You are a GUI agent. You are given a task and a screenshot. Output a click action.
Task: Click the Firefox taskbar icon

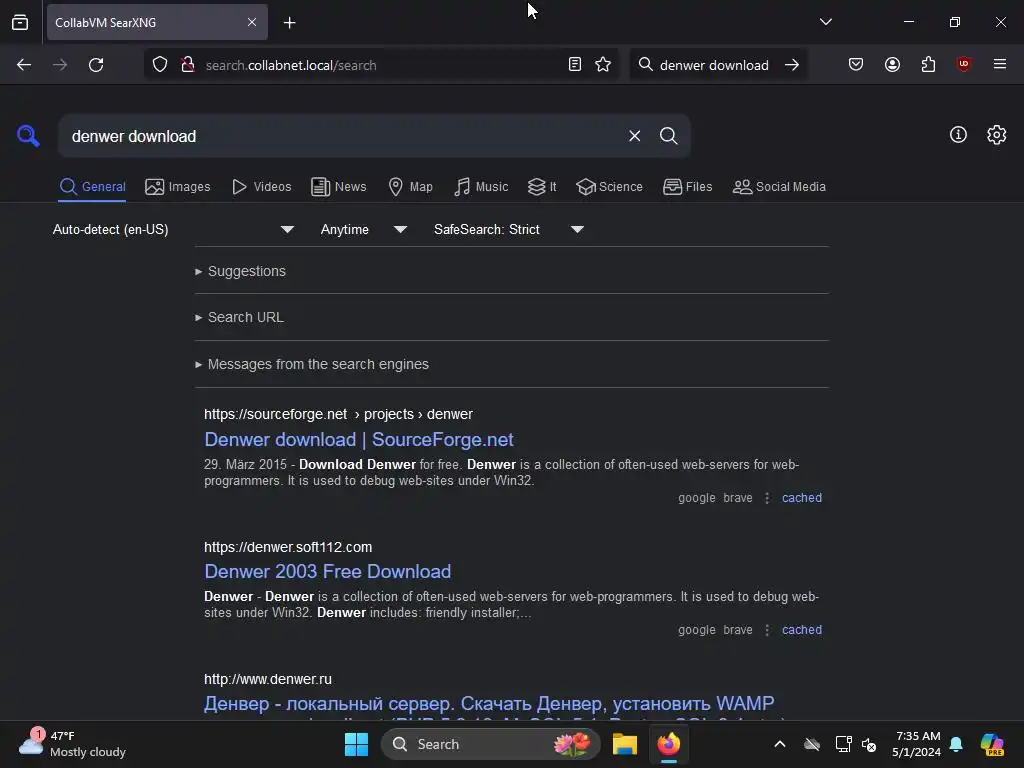pos(669,744)
